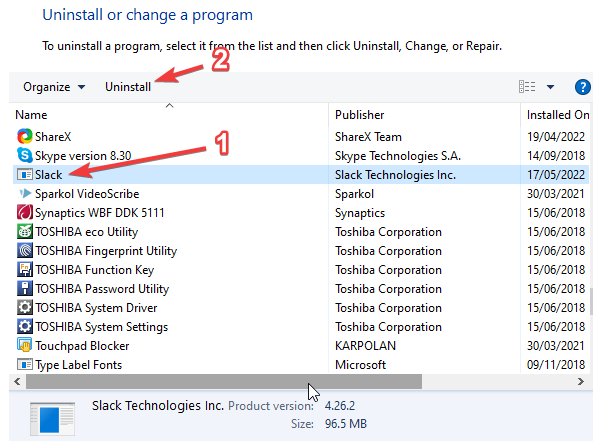Click the TOSHIBA eco Utility icon
The height and width of the screenshot is (441, 593).
tap(25, 231)
